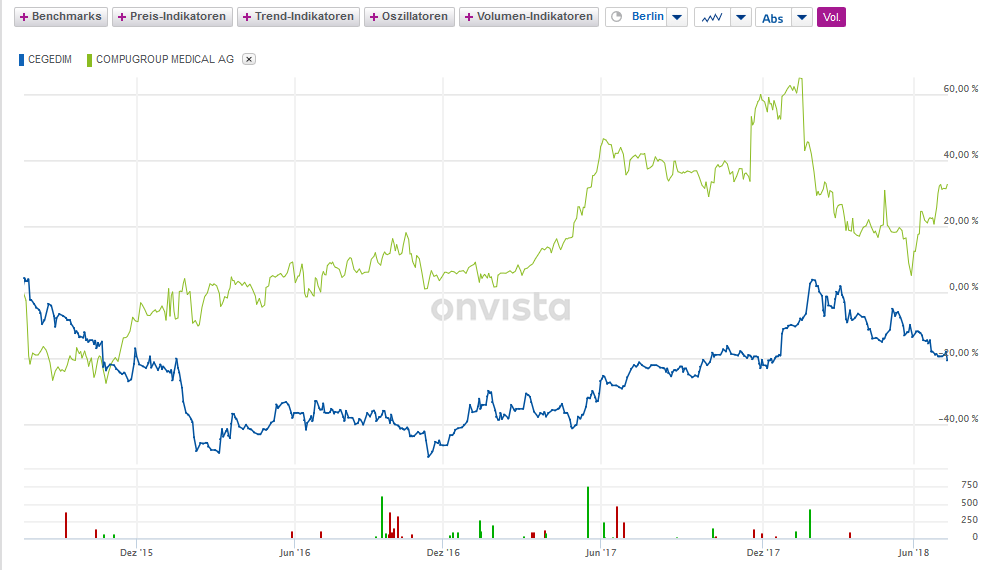The image size is (1000, 570).
Task: Click the tallest green volume bar at Jun '17
Action: pos(588,513)
